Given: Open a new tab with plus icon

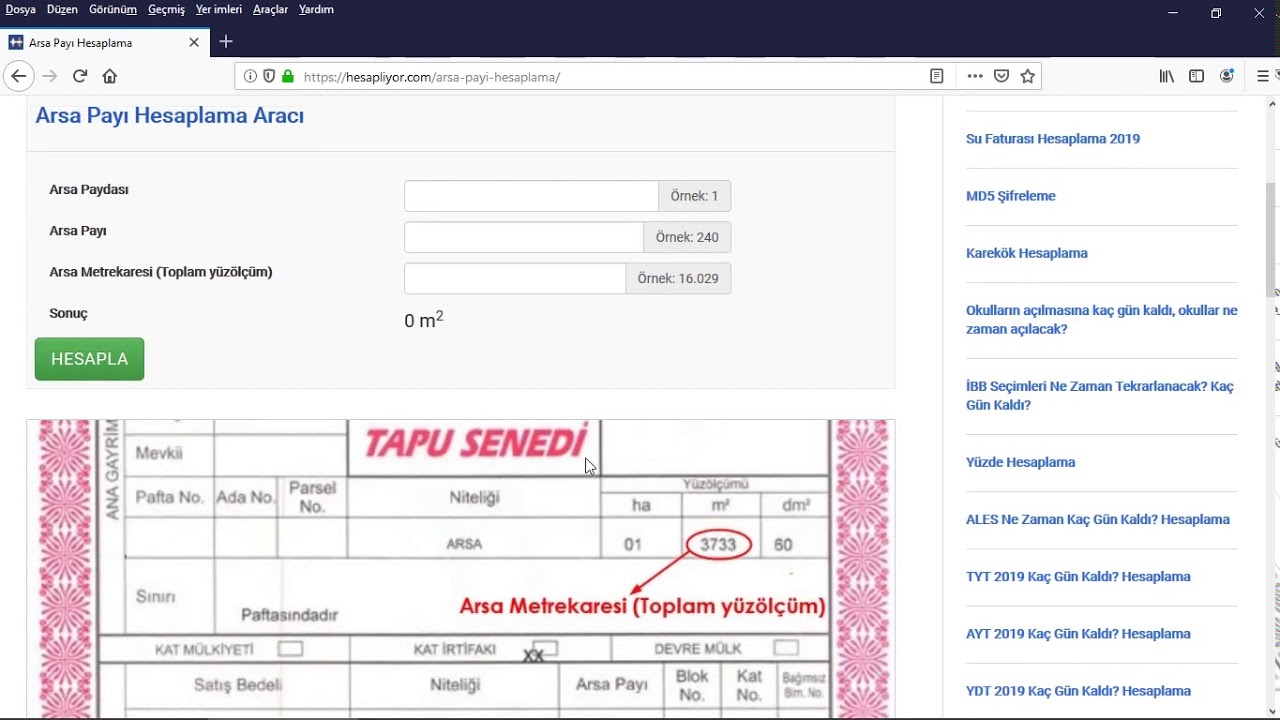Looking at the screenshot, I should (x=226, y=42).
